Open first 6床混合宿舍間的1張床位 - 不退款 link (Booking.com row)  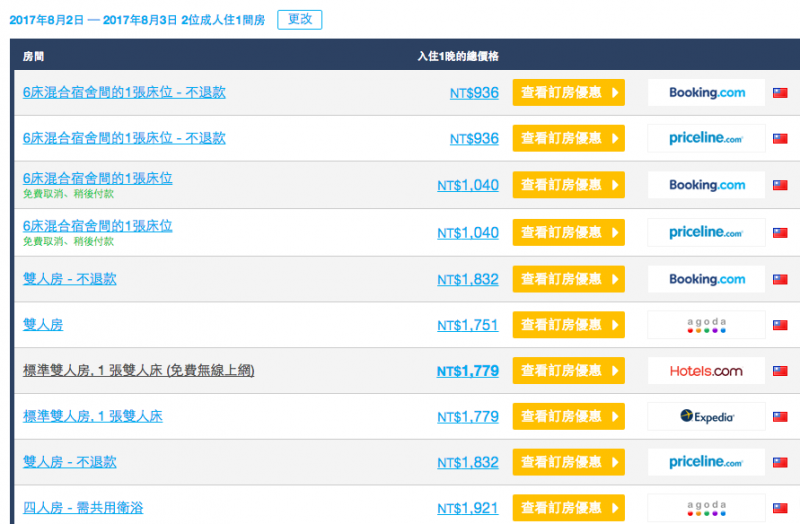124,92
